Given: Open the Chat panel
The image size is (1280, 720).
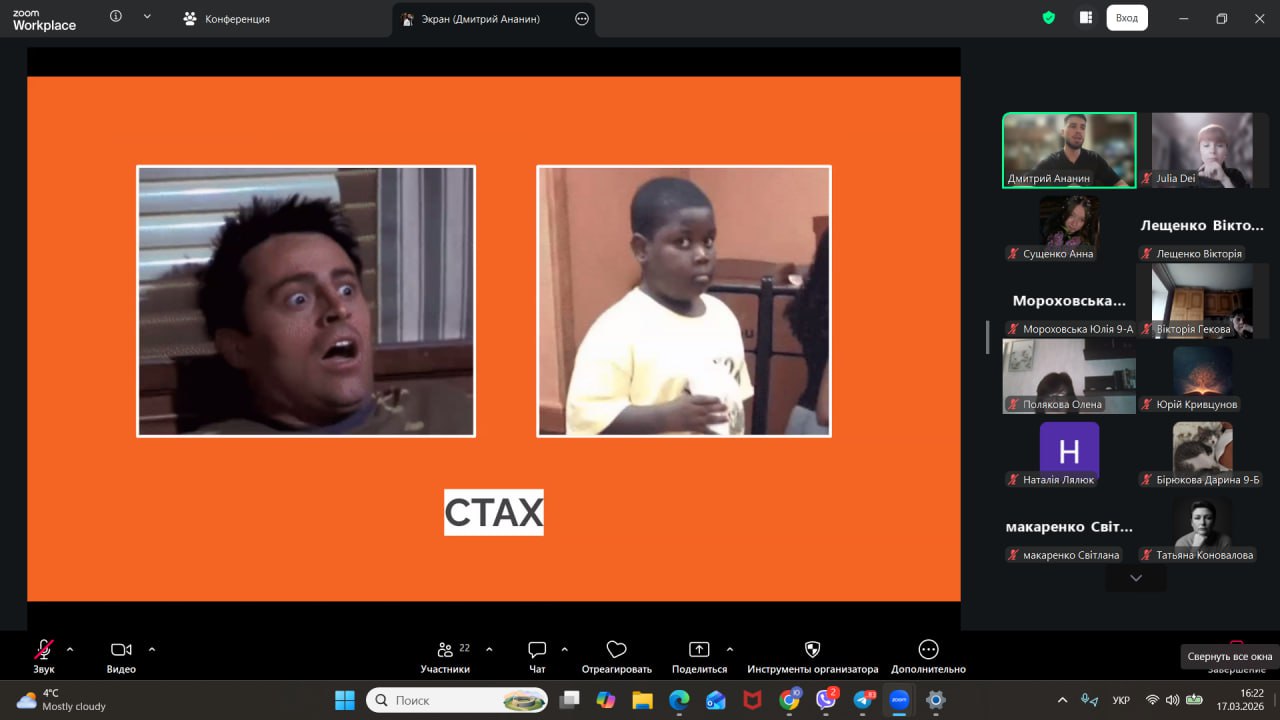Looking at the screenshot, I should coord(537,650).
